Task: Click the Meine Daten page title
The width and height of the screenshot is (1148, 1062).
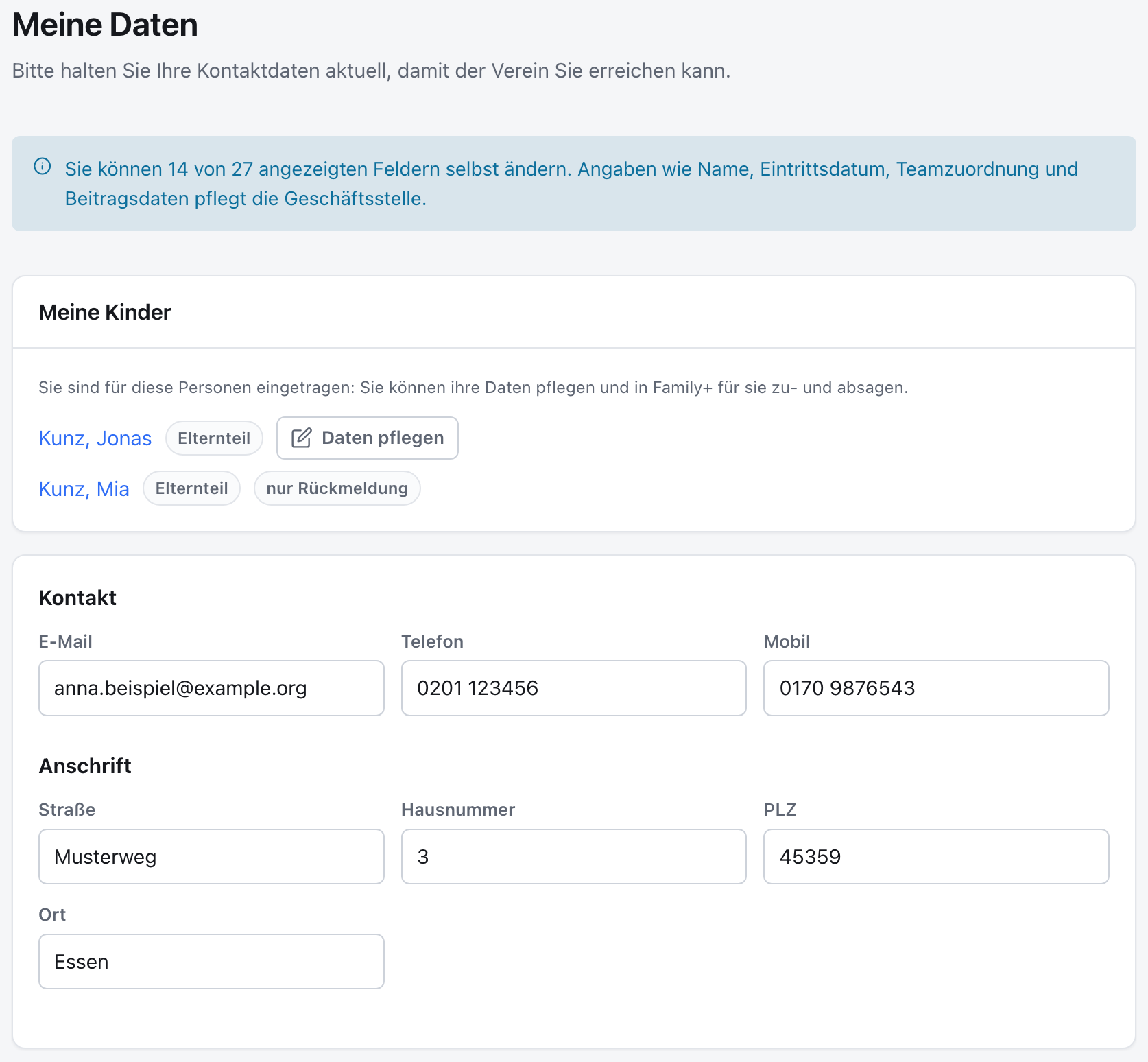Action: pos(105,25)
